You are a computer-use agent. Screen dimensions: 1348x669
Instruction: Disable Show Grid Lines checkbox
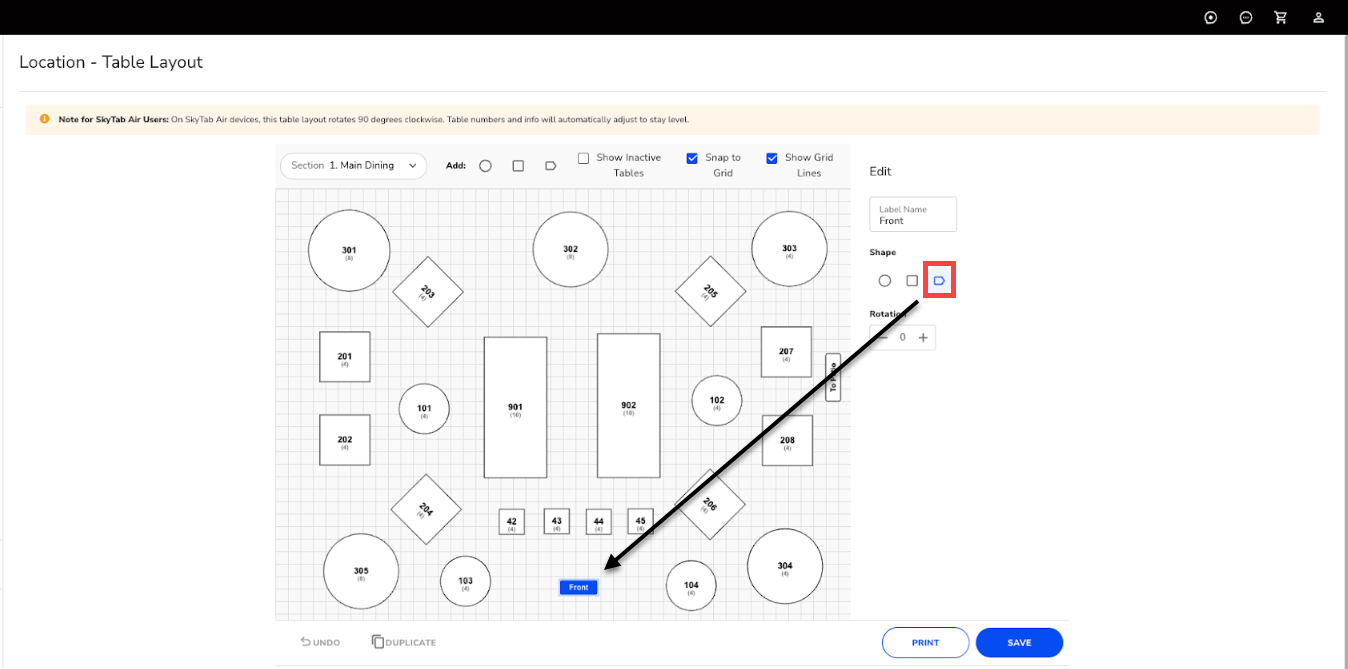(772, 158)
